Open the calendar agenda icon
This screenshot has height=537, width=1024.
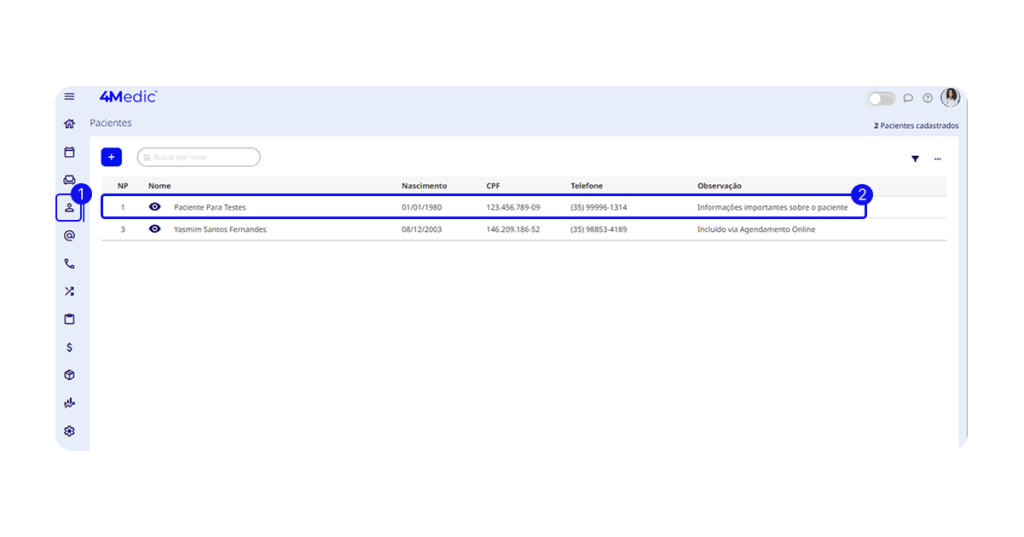tap(69, 152)
